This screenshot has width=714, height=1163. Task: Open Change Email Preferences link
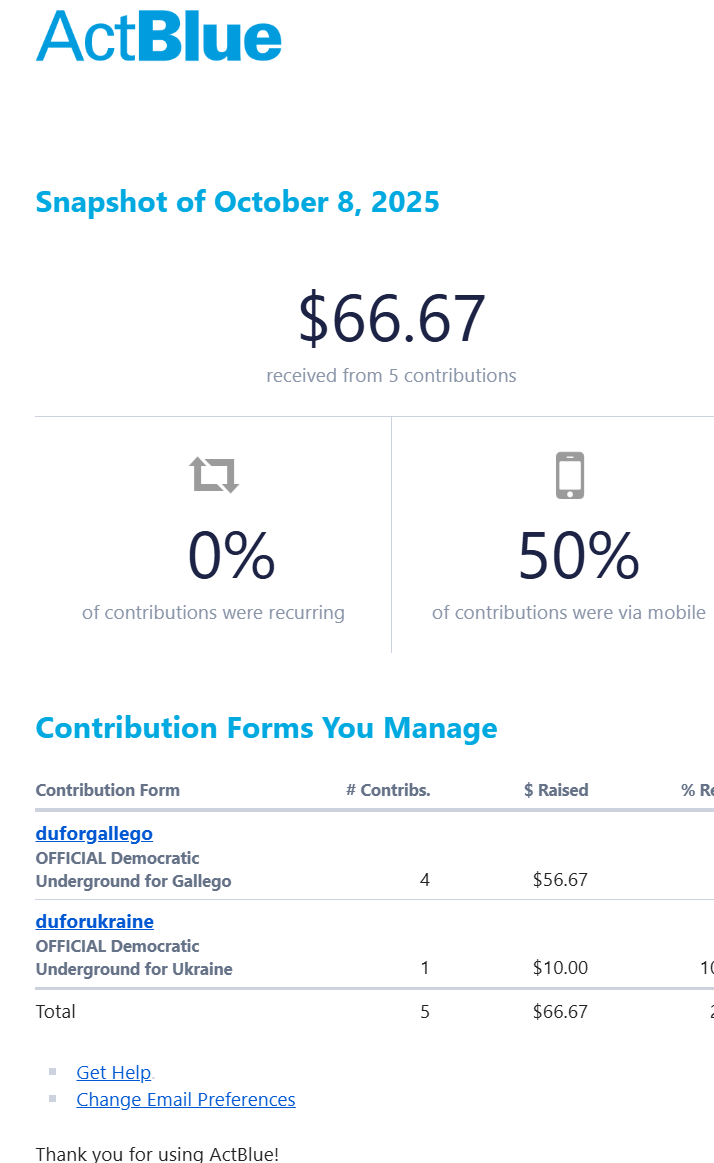[186, 1099]
